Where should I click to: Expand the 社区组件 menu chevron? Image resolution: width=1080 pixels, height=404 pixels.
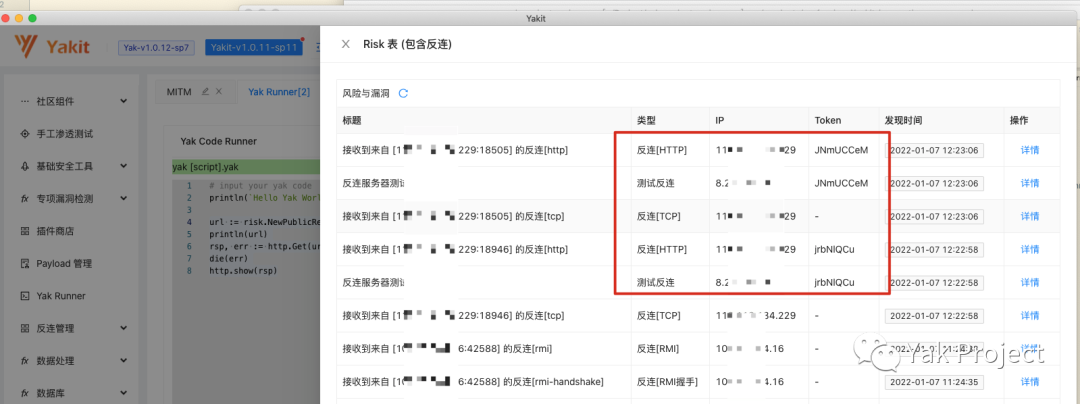(123, 101)
